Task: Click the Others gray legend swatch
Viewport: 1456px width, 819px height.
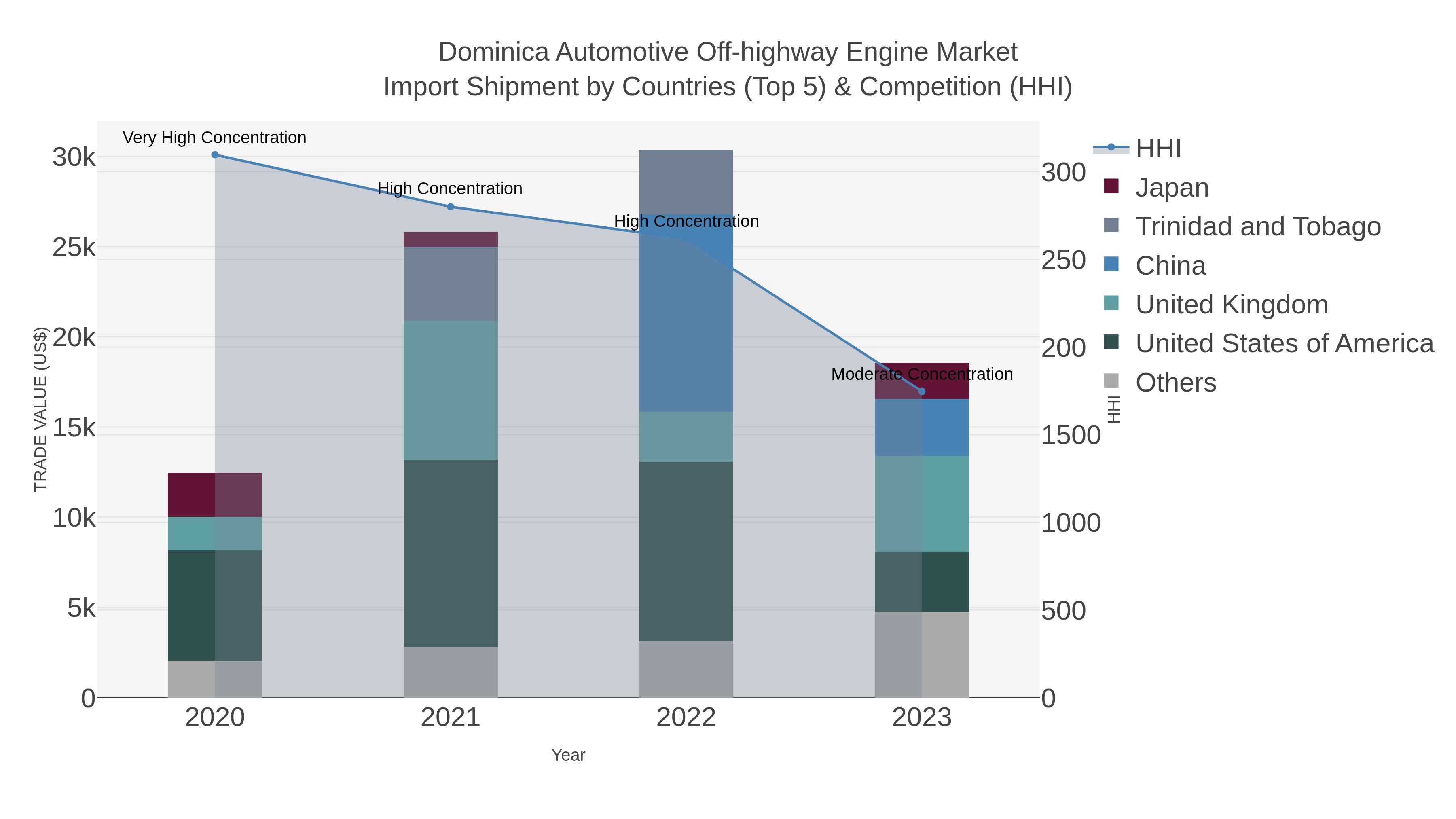Action: point(1111,381)
